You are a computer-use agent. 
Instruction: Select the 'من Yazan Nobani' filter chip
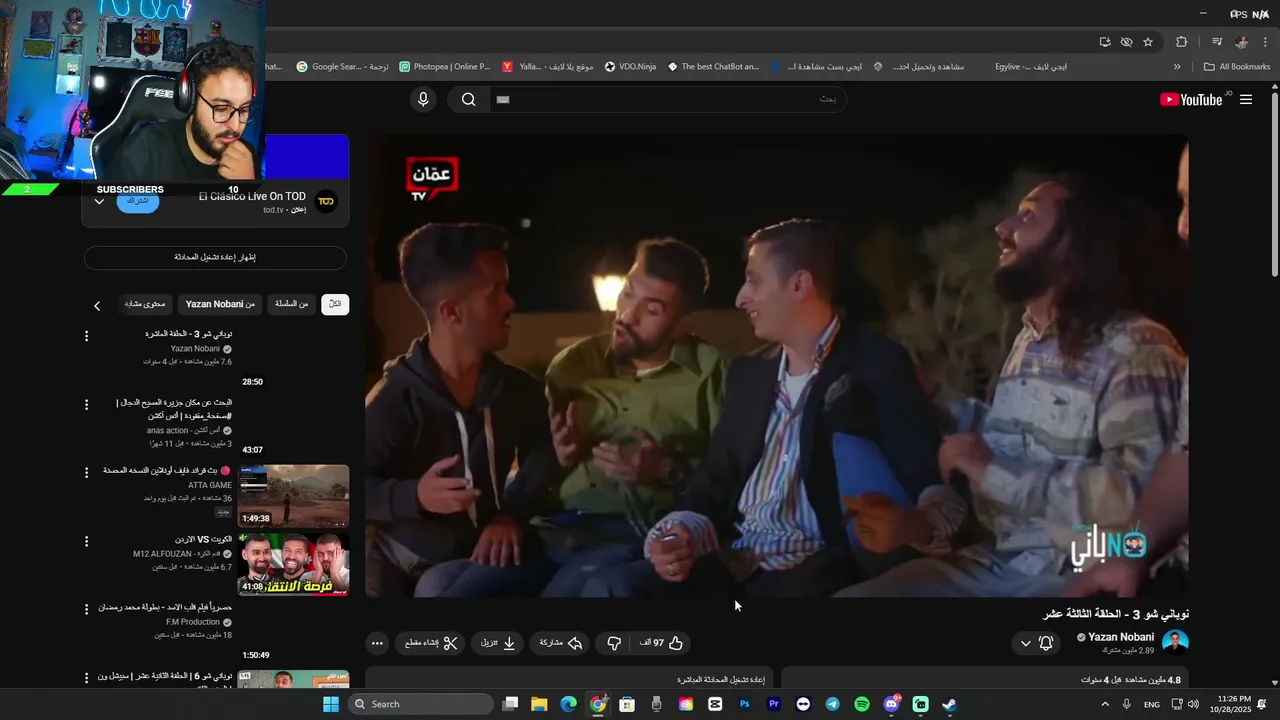click(x=220, y=304)
